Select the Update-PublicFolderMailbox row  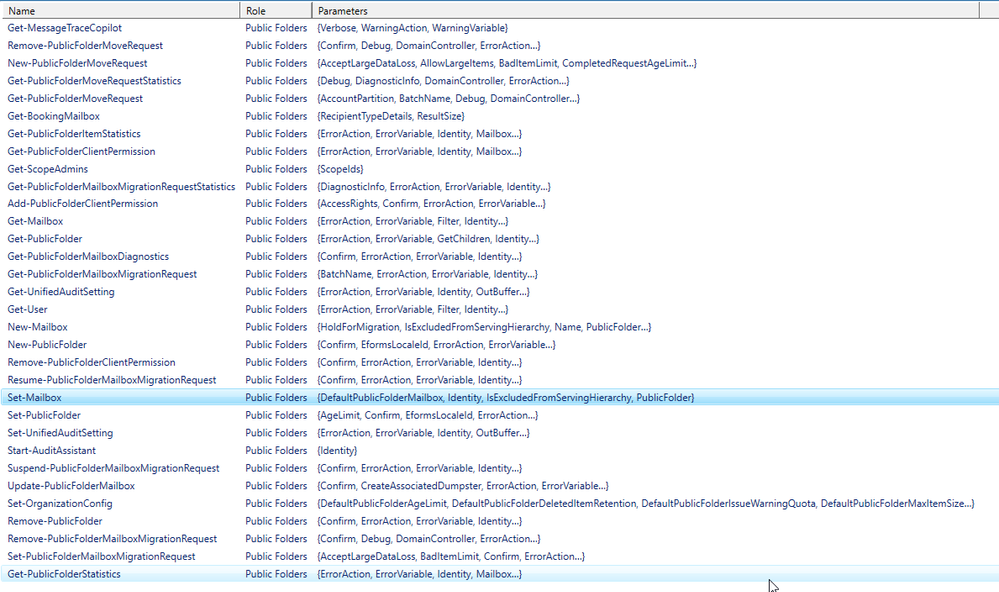[500, 486]
